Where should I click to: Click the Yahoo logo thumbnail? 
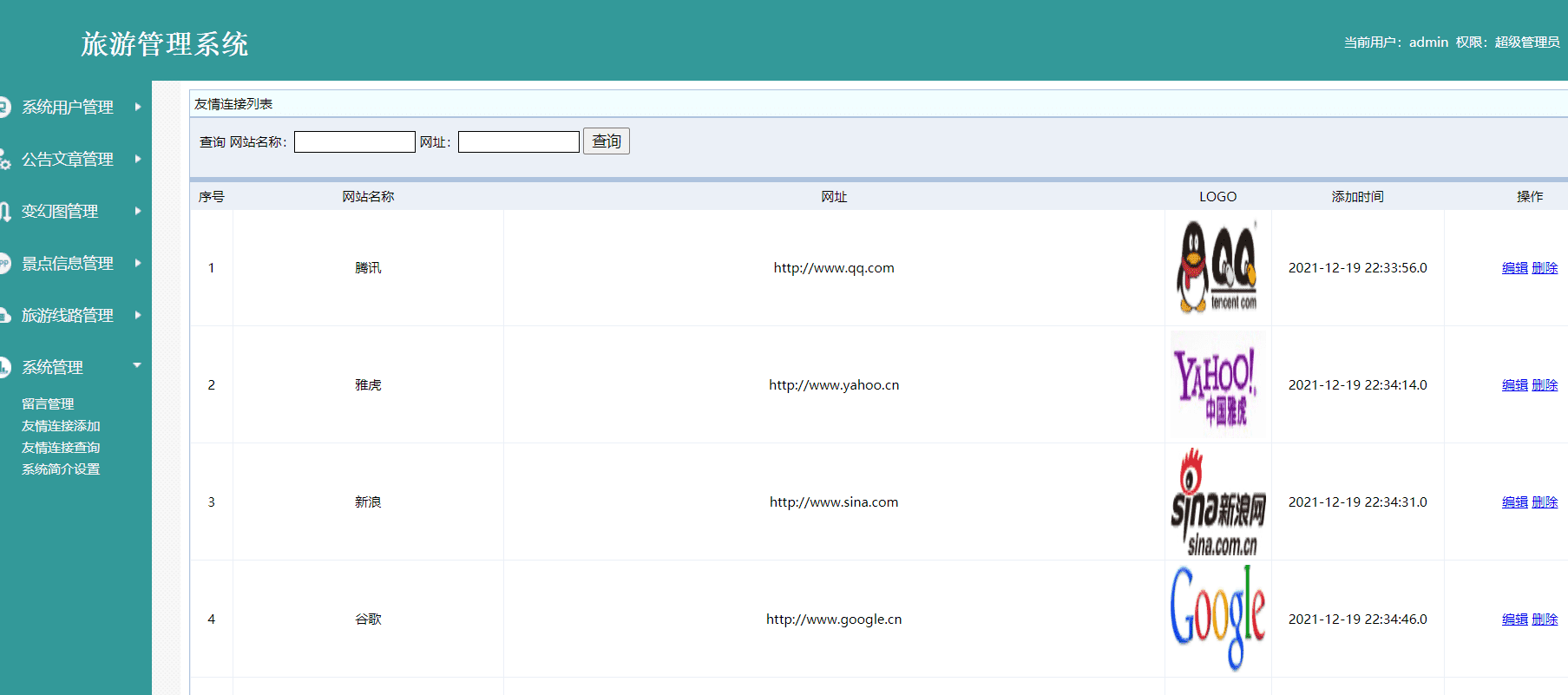click(1217, 384)
